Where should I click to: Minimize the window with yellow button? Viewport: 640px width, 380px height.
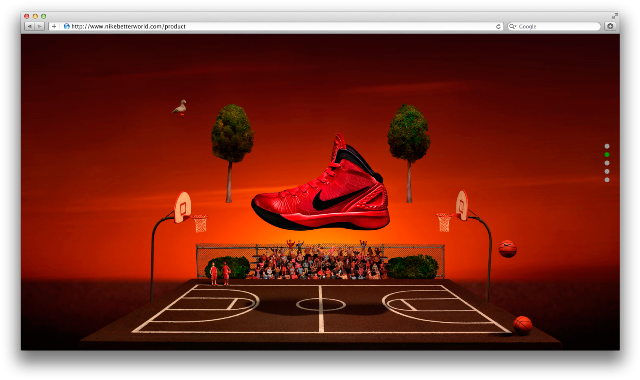point(35,16)
